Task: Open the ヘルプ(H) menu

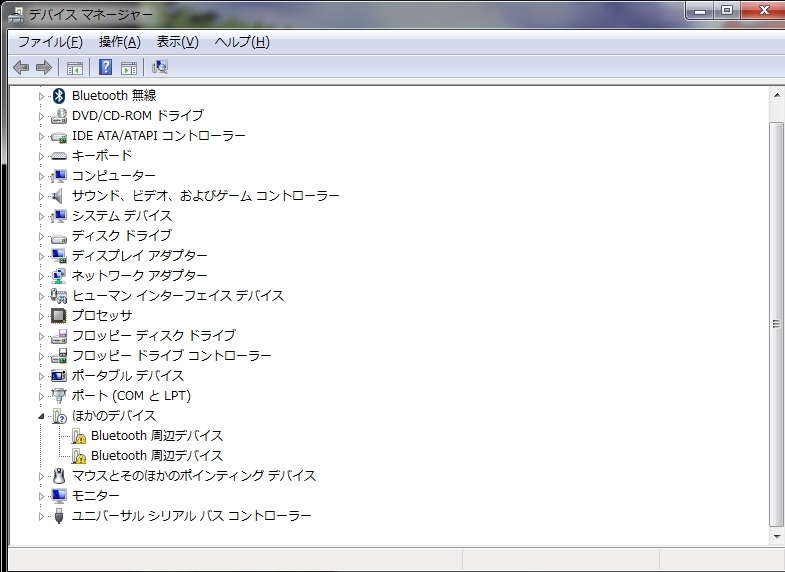Action: [242, 42]
